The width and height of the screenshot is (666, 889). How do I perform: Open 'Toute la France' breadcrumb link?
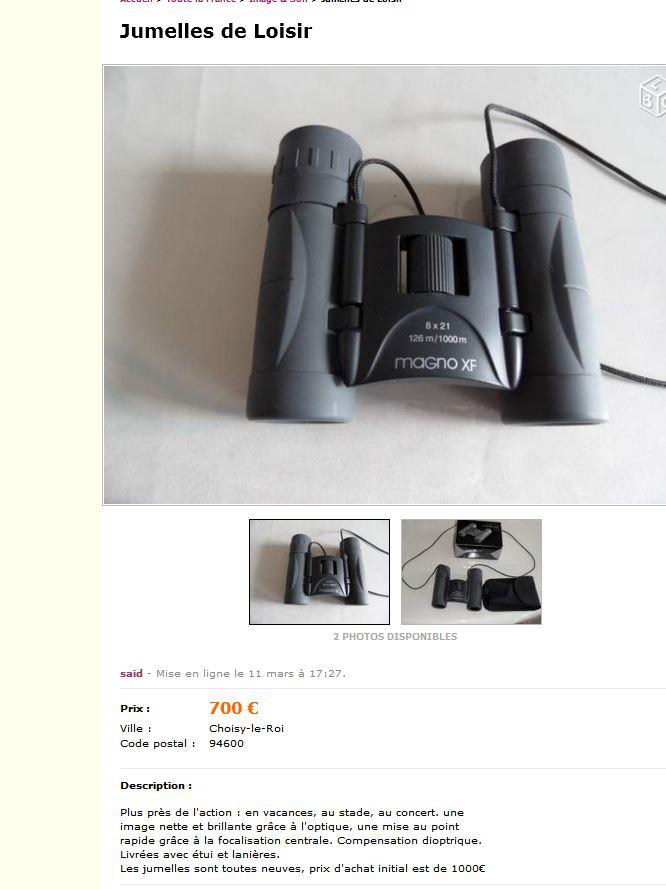201,1
